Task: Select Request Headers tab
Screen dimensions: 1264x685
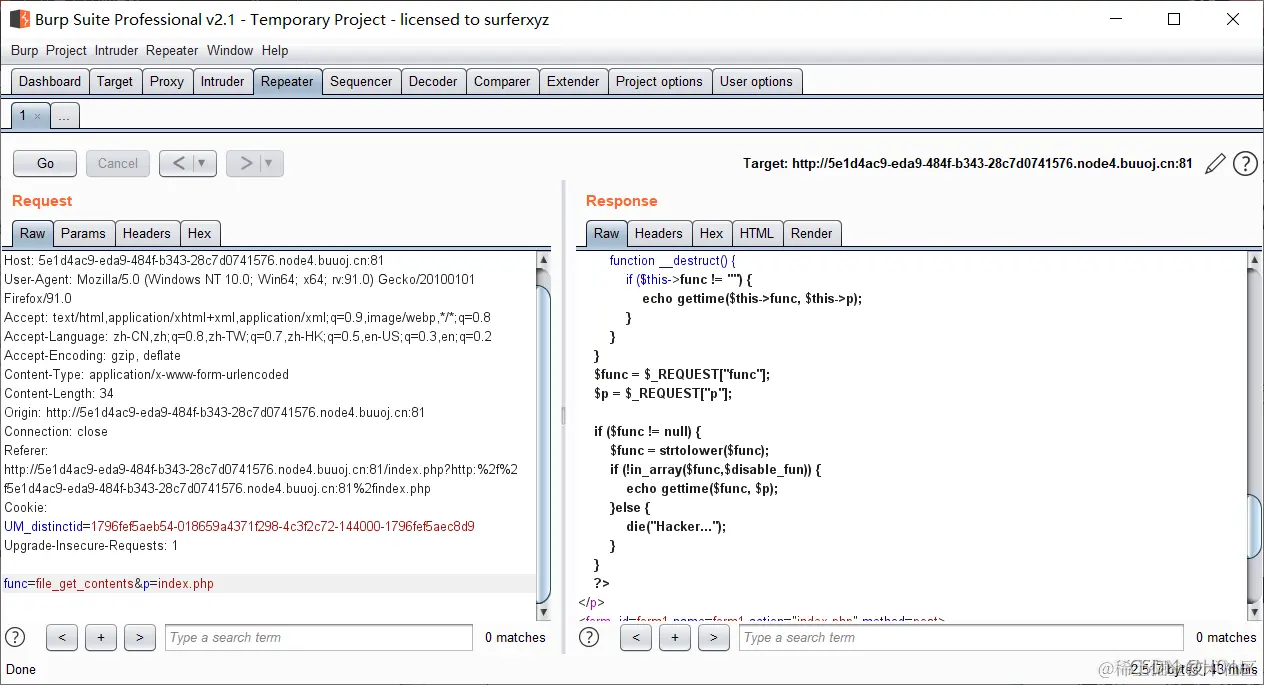Action: pyautogui.click(x=147, y=233)
